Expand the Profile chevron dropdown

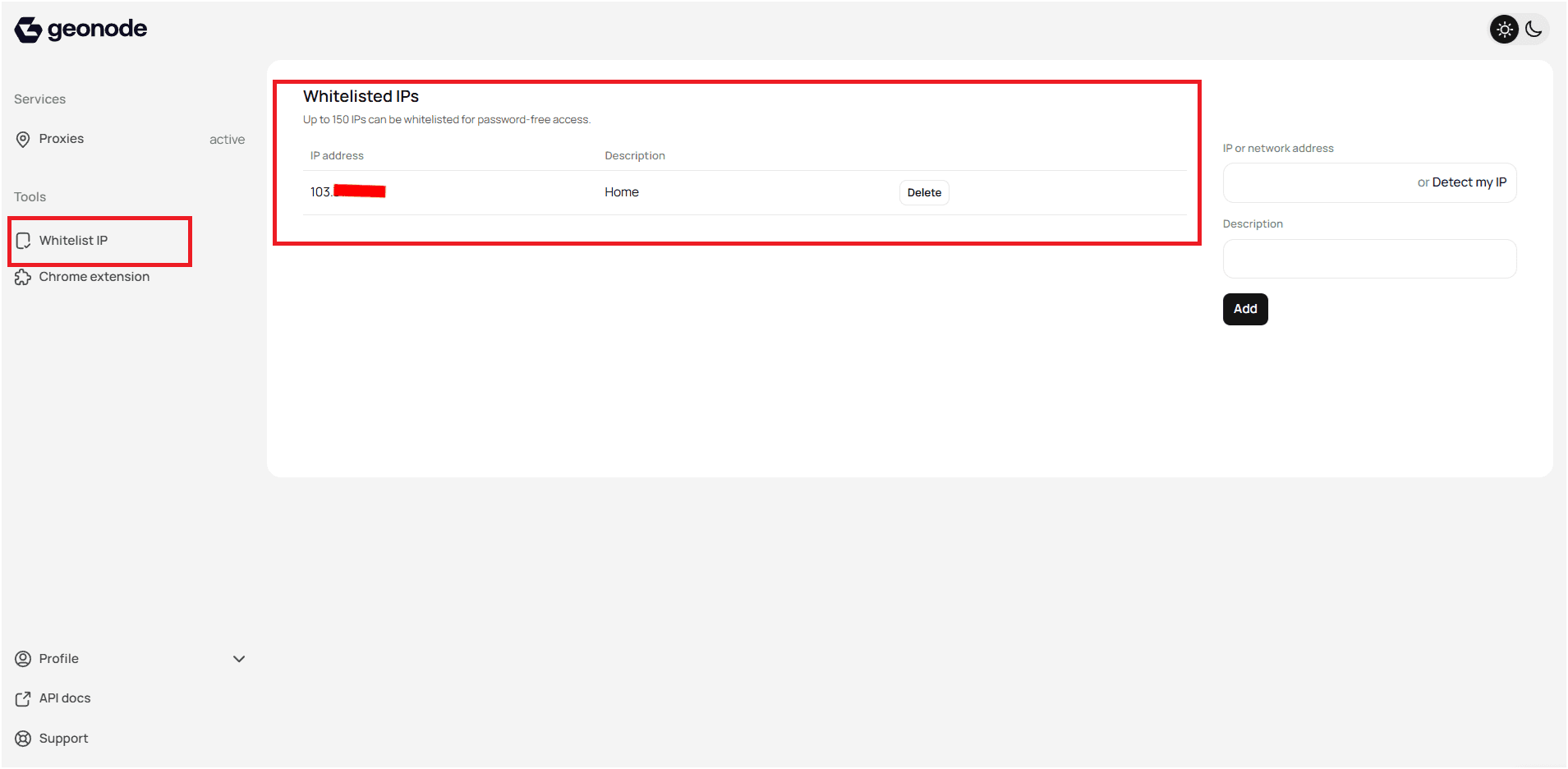click(238, 658)
